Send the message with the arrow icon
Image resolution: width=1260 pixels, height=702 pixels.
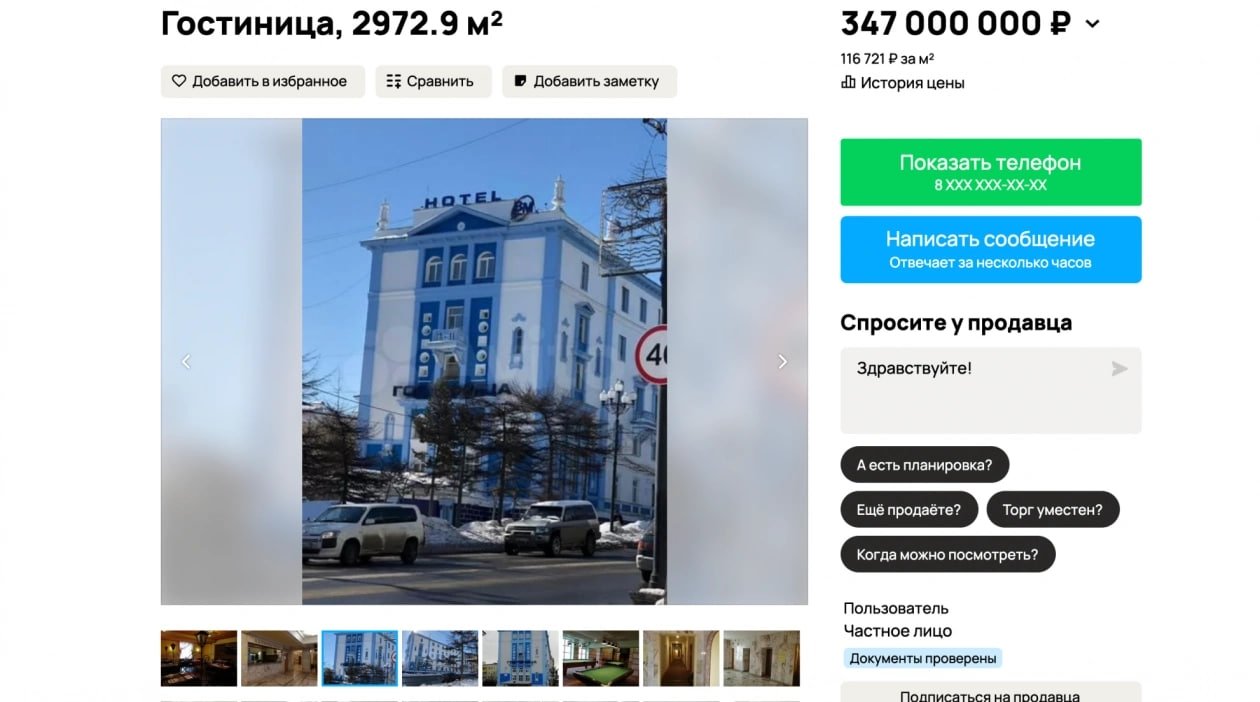pyautogui.click(x=1119, y=369)
